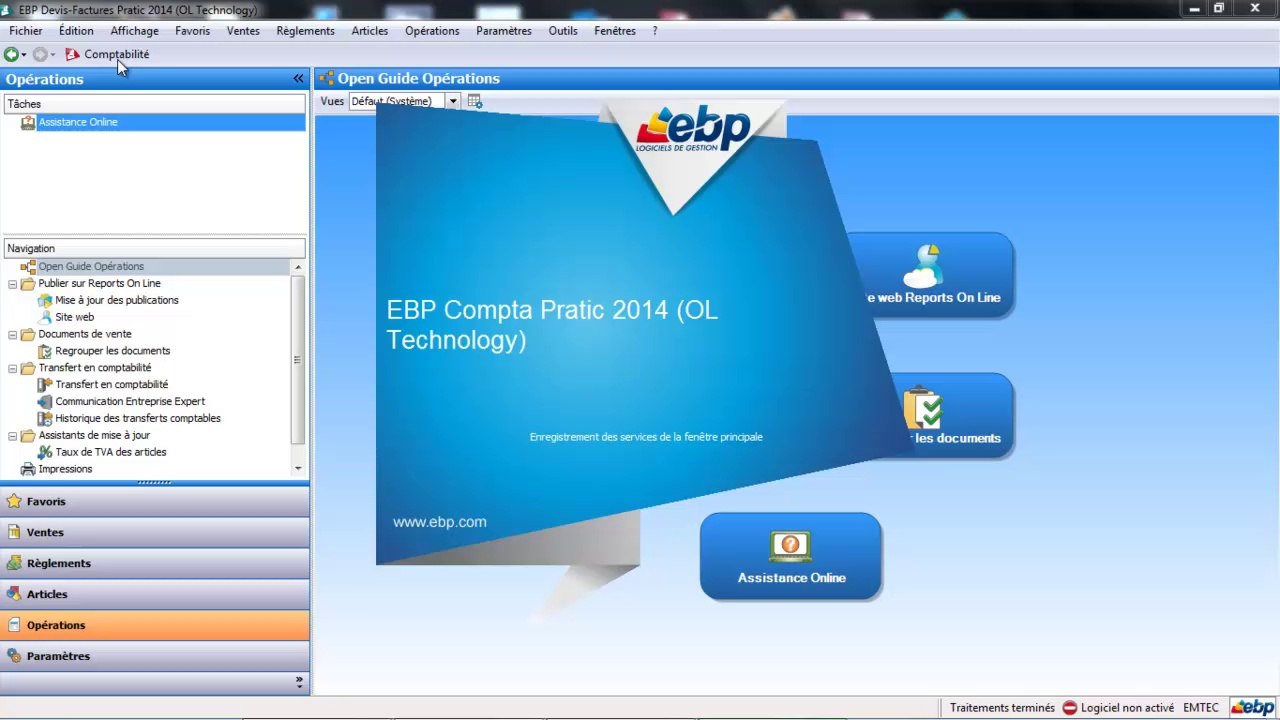The width and height of the screenshot is (1280, 720).
Task: Switch to the Paramètres navigation pane
Action: click(155, 656)
